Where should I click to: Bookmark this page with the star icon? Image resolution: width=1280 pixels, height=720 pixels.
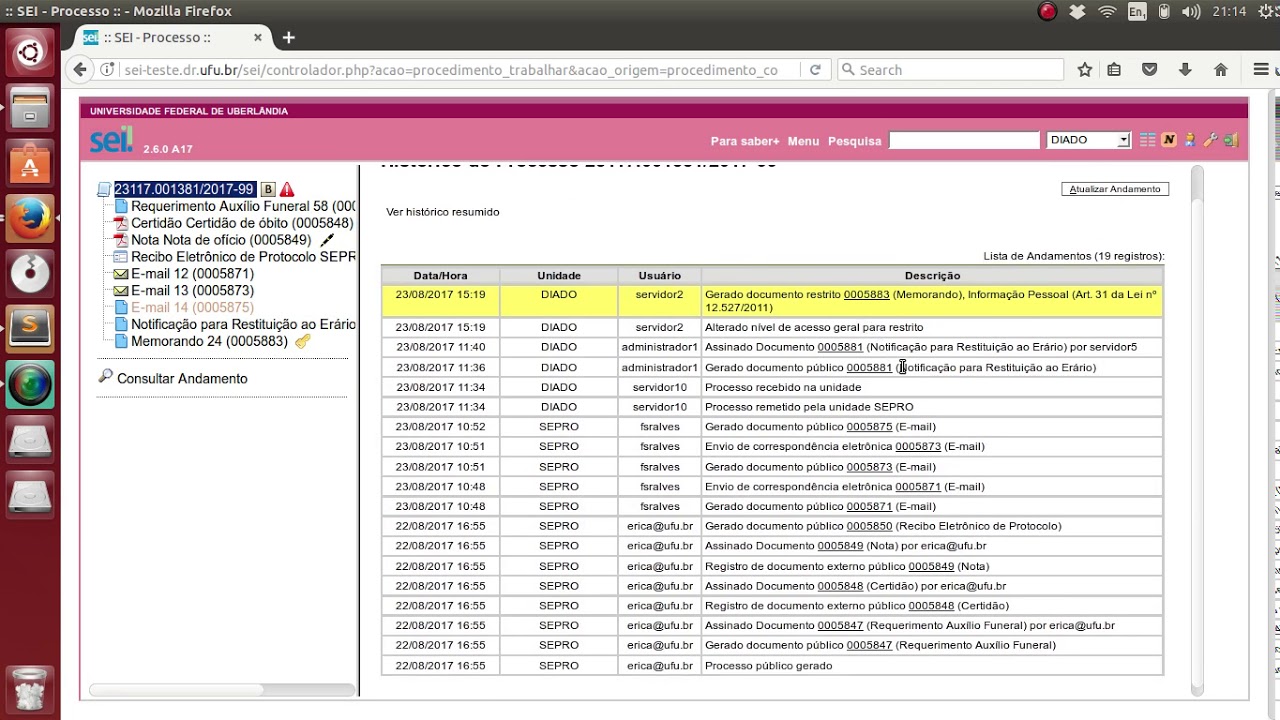click(x=1085, y=70)
